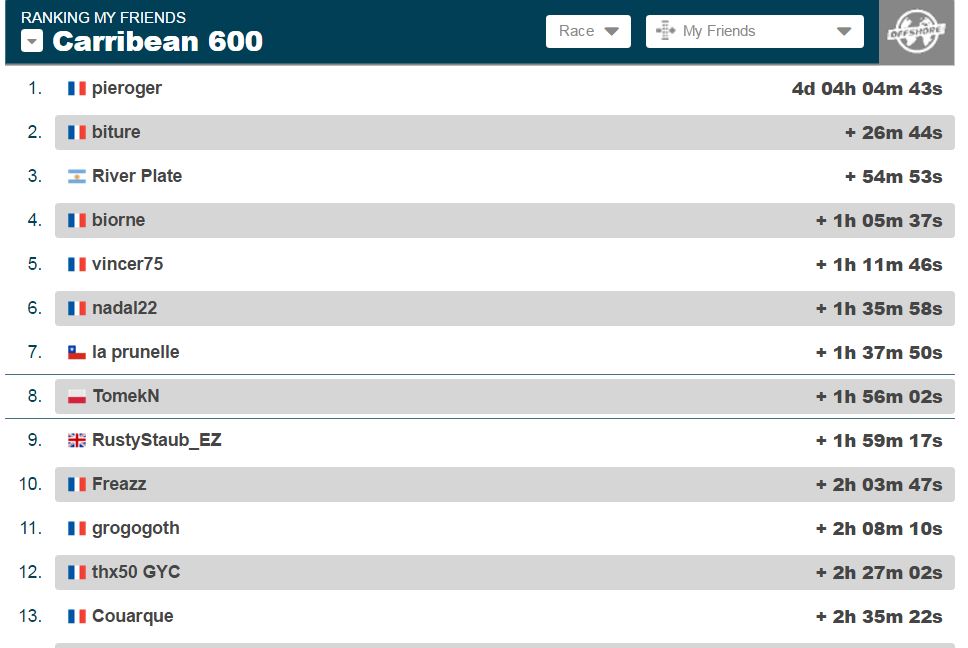968x648 pixels.
Task: Open the My Friends filter dropdown
Action: click(x=754, y=31)
